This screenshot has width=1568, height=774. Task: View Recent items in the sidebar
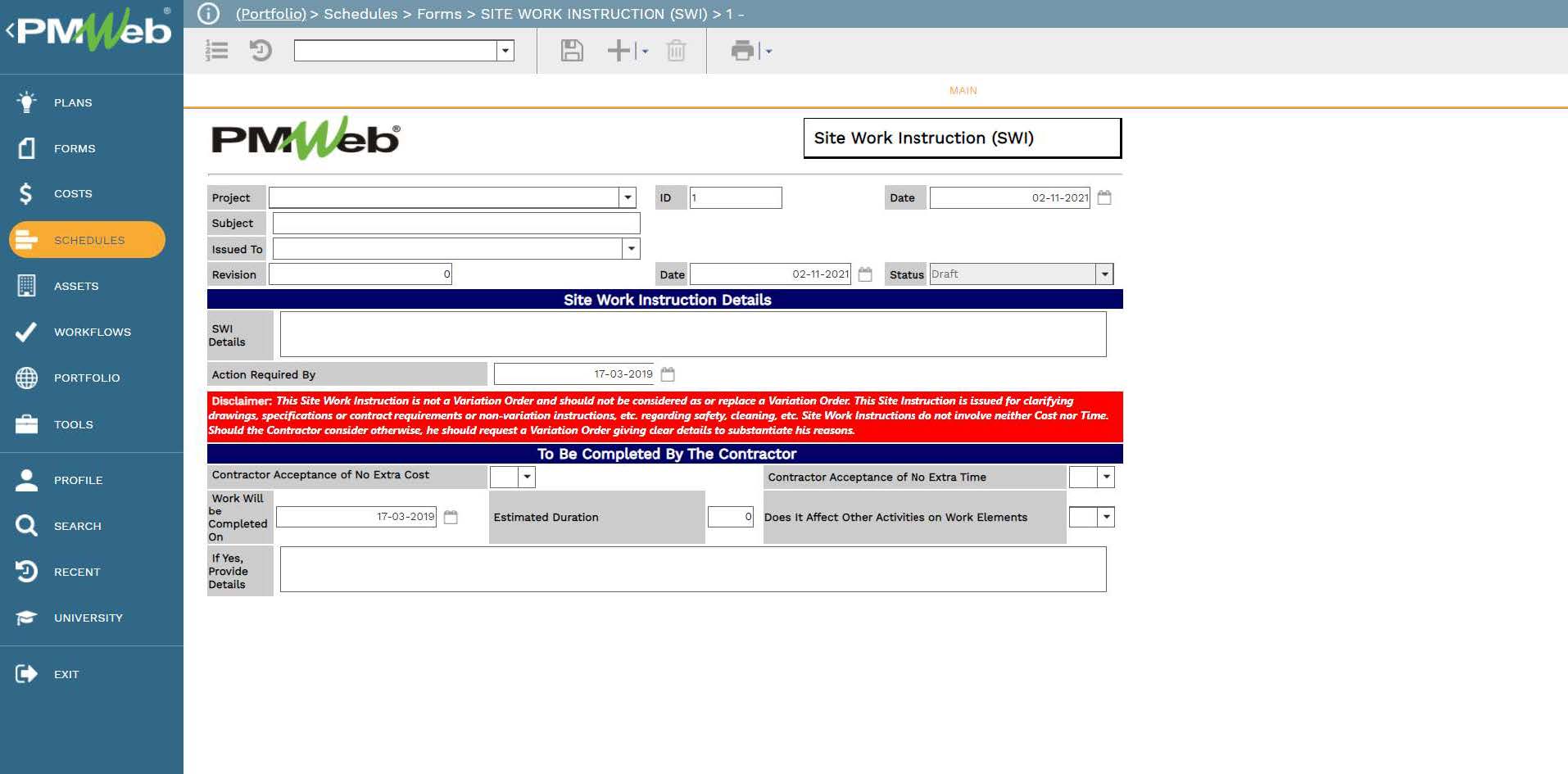(x=76, y=572)
